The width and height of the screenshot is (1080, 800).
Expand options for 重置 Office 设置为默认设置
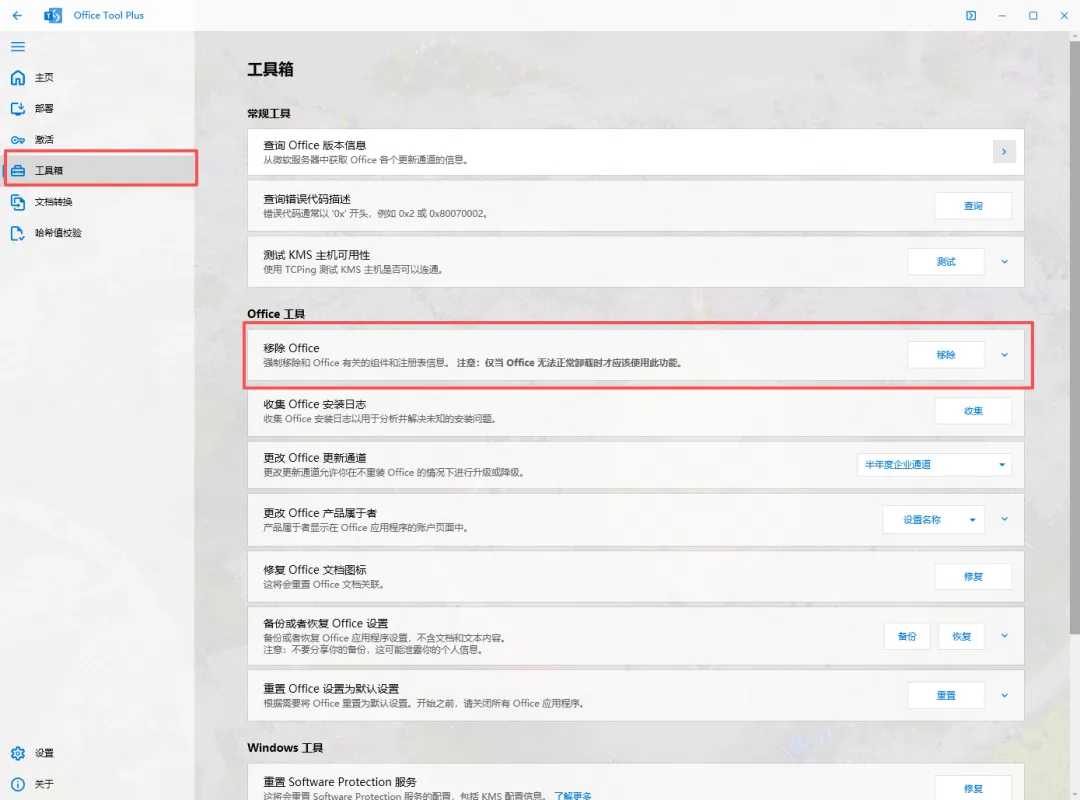click(1004, 696)
